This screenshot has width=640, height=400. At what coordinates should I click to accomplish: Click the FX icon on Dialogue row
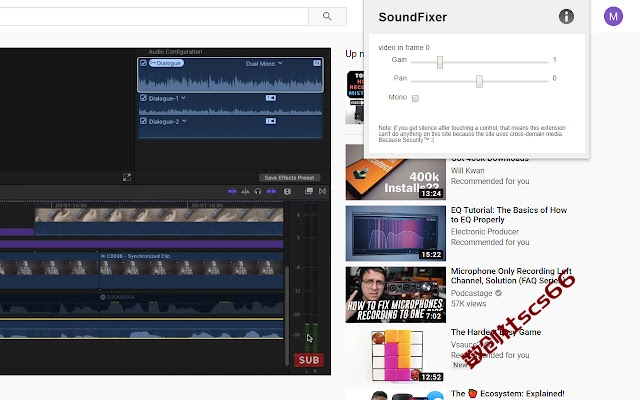click(317, 63)
